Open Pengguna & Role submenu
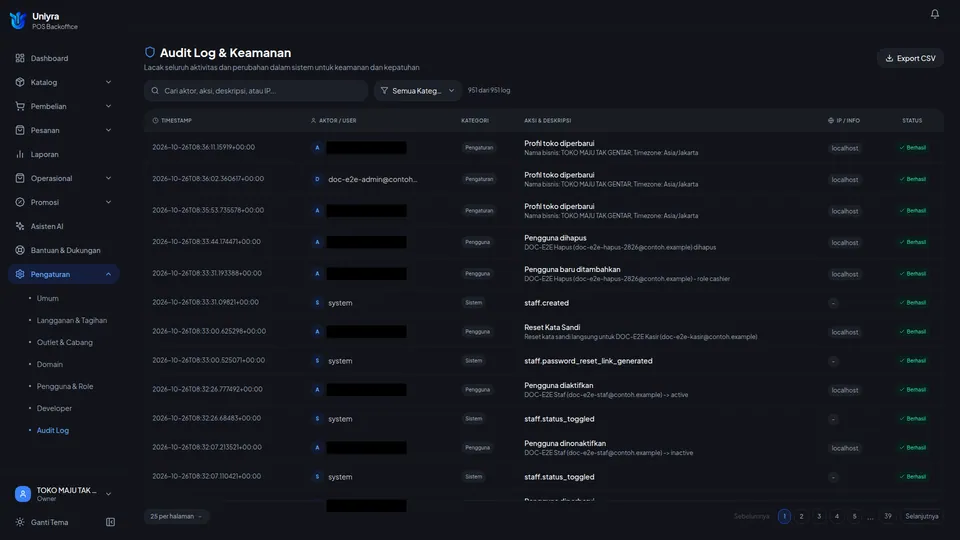960x540 pixels. pyautogui.click(x=65, y=386)
